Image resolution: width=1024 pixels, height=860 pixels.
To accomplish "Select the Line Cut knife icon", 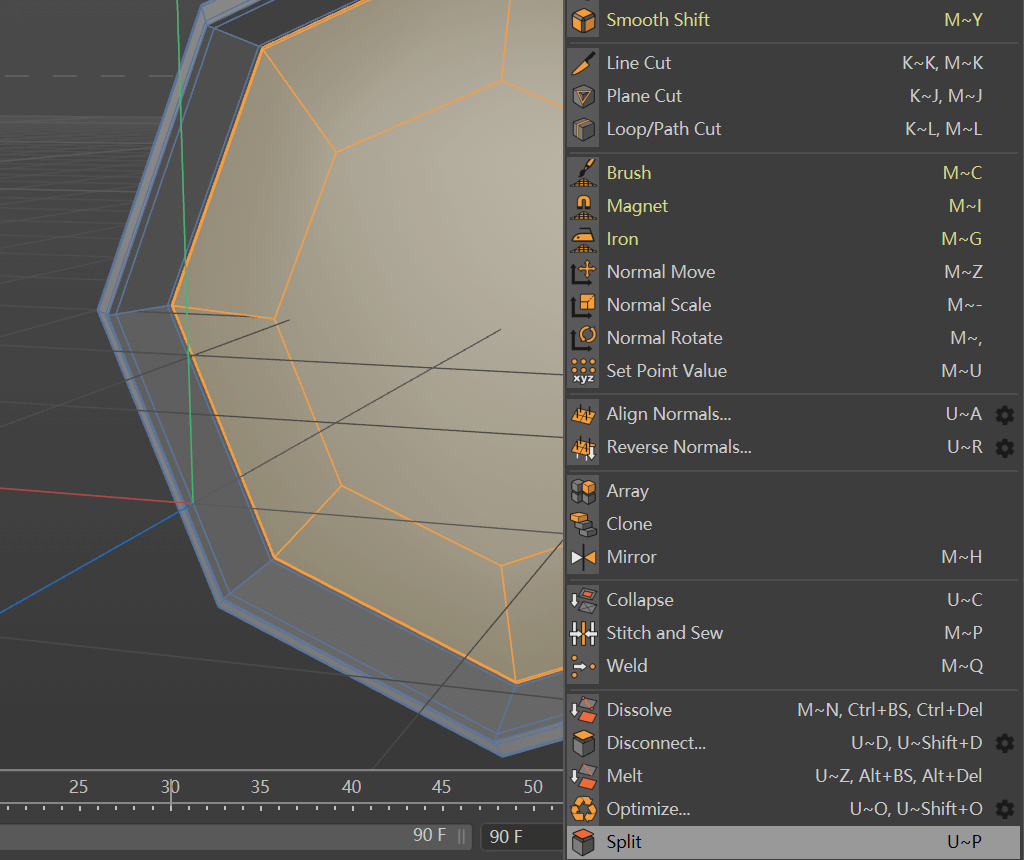I will tap(583, 63).
